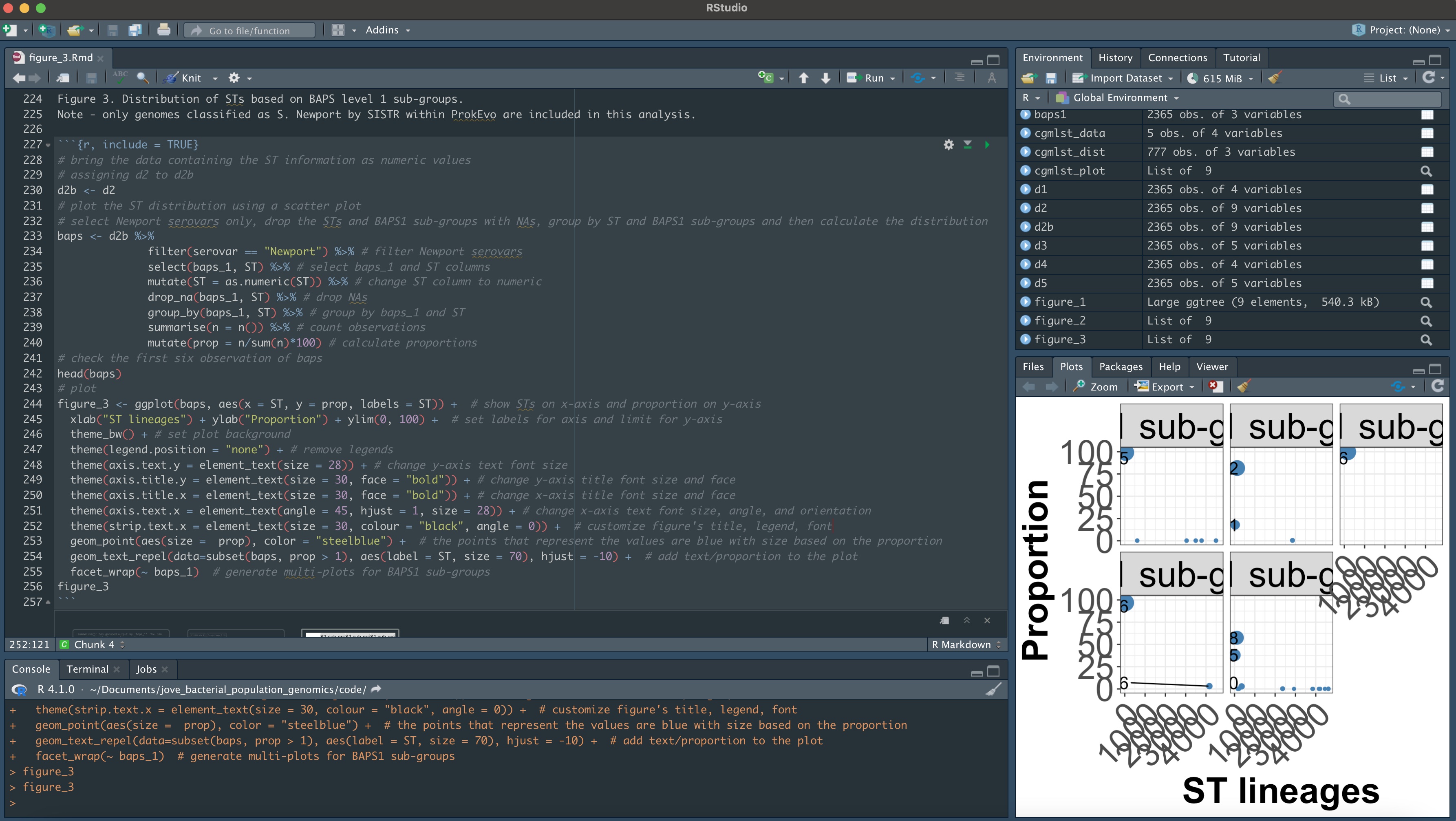Clear all plots with broom icon

pos(1244,387)
